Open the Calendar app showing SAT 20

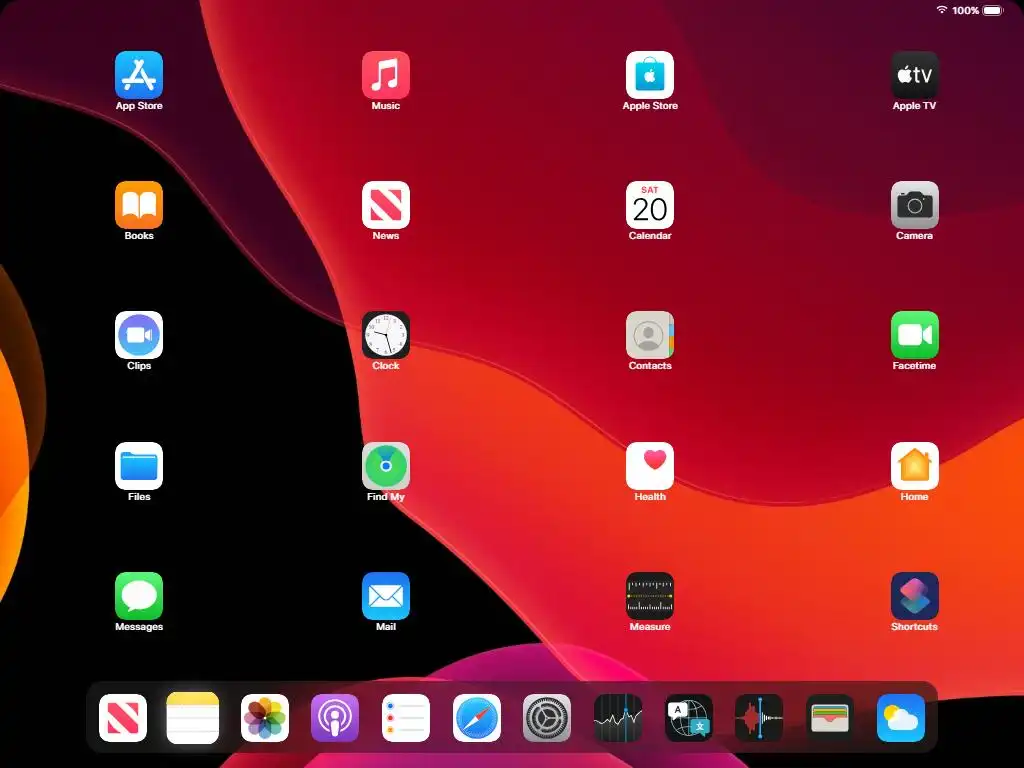[650, 205]
